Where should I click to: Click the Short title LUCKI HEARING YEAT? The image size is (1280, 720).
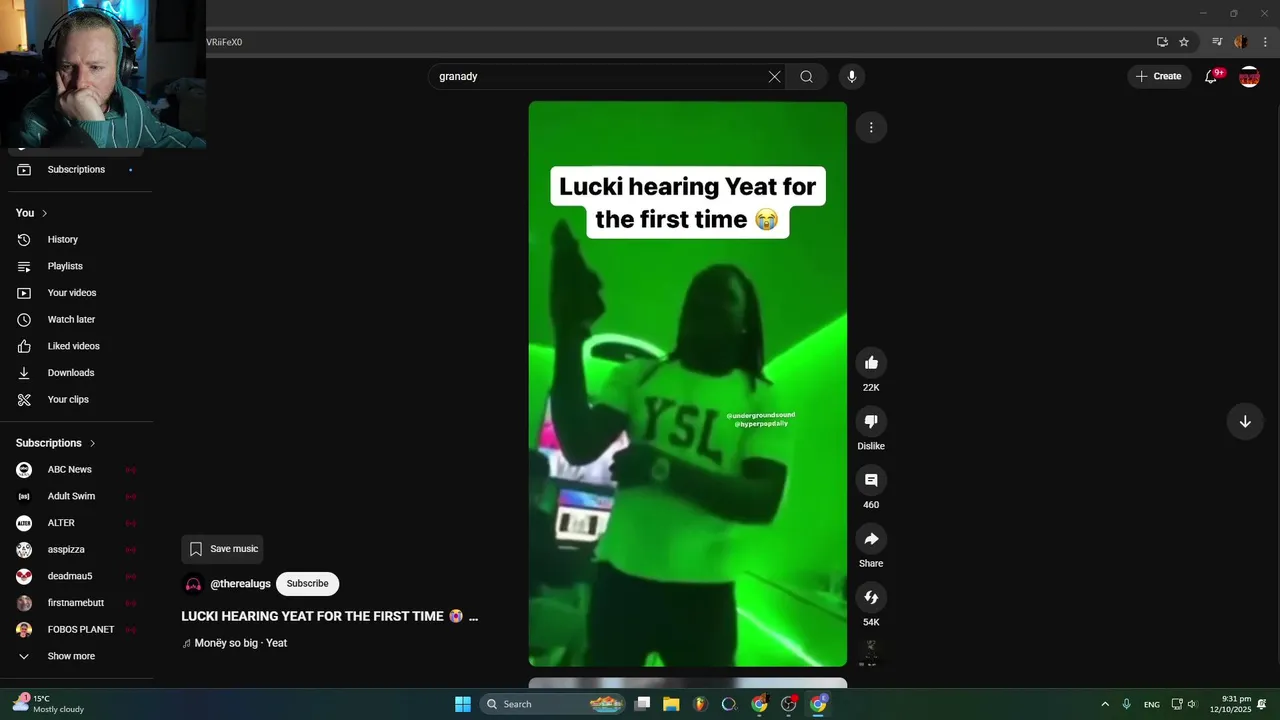pyautogui.click(x=330, y=616)
